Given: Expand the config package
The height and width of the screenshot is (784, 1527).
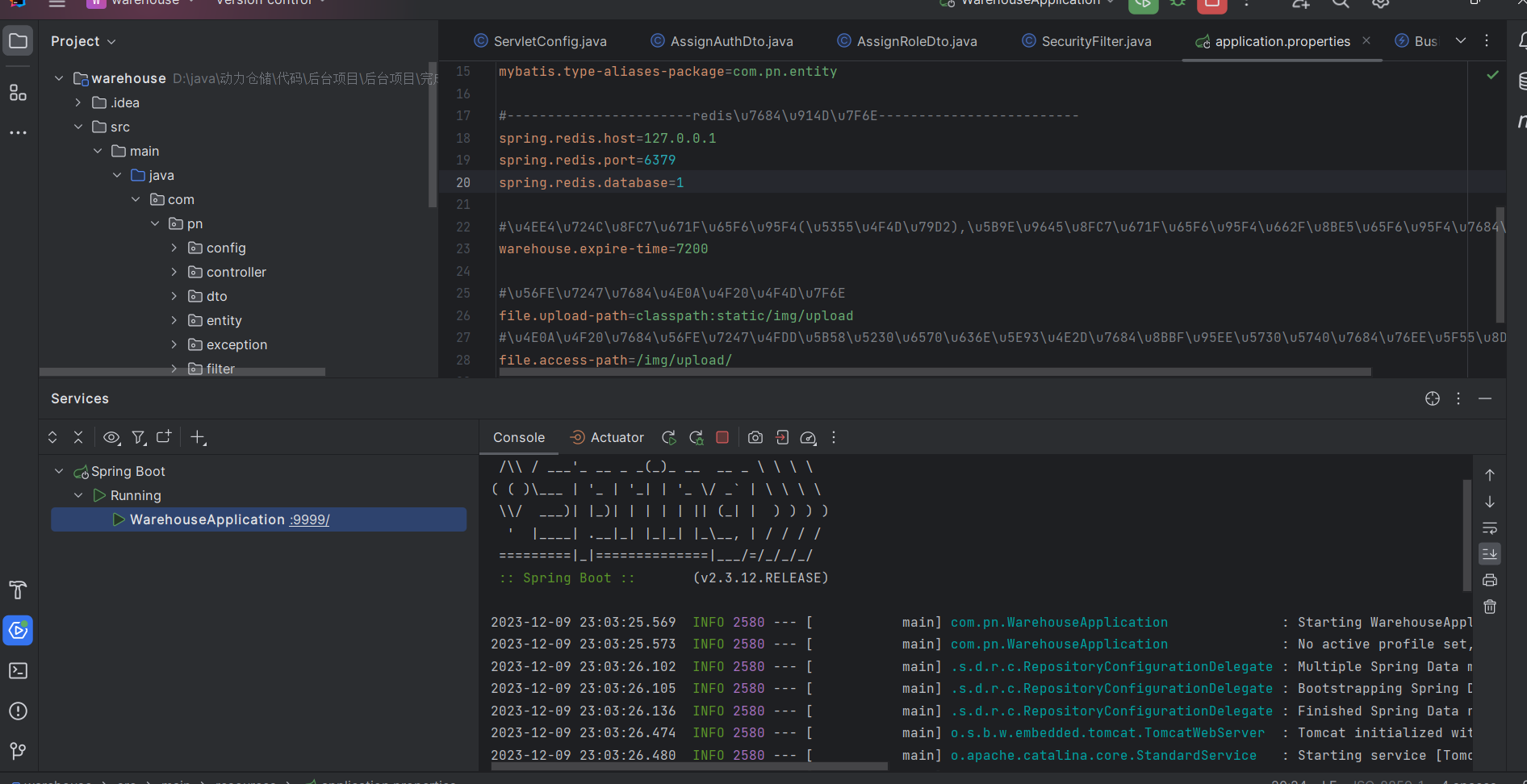Looking at the screenshot, I should point(174,248).
